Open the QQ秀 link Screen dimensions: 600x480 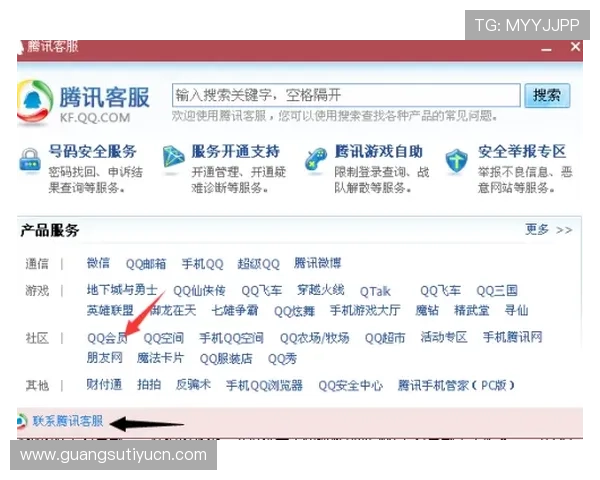(282, 359)
